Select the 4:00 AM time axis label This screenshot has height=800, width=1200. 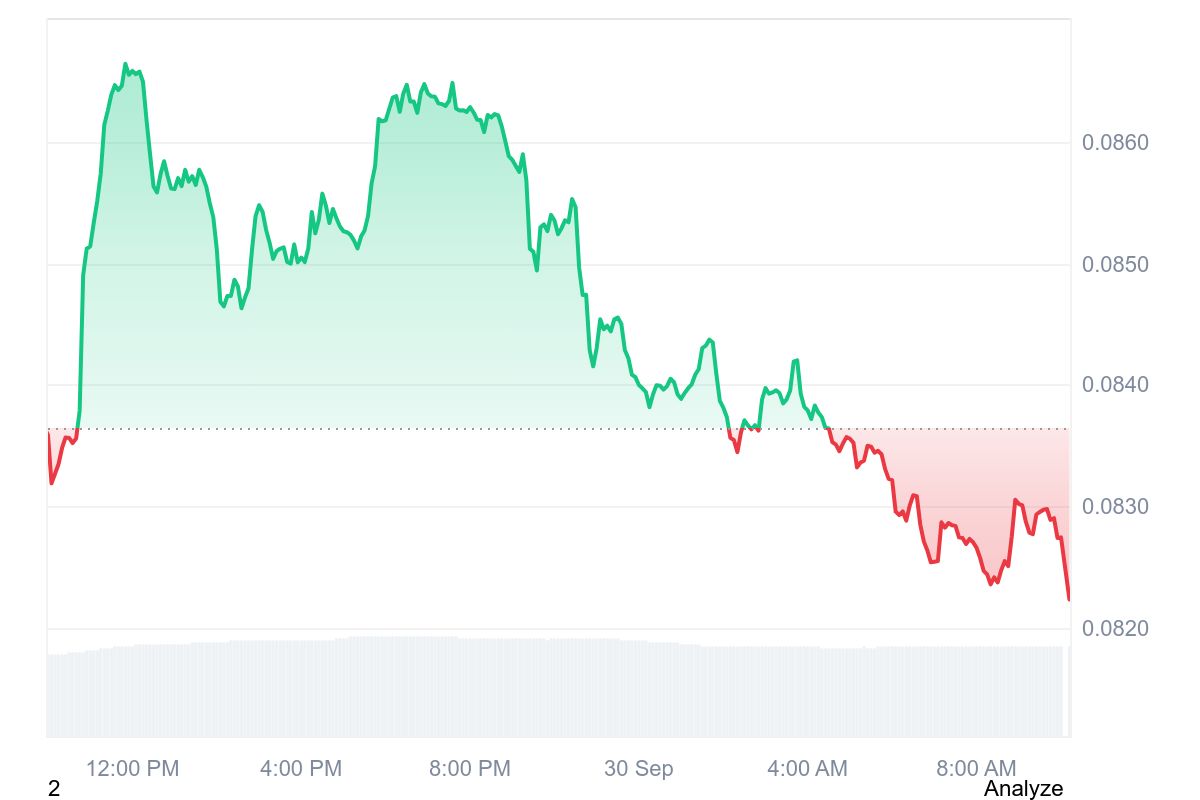[x=807, y=769]
